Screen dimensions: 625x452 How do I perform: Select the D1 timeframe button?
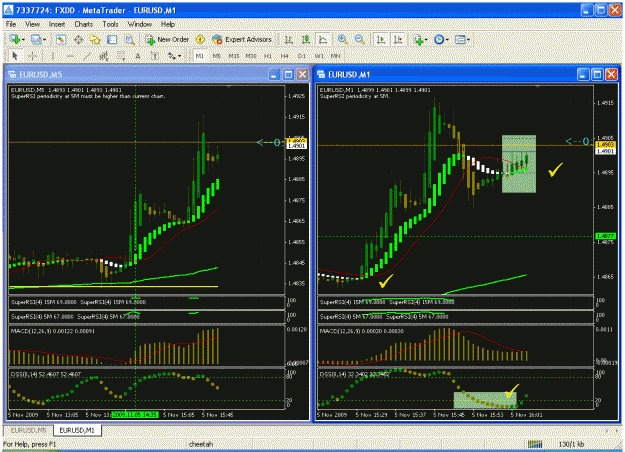point(302,56)
